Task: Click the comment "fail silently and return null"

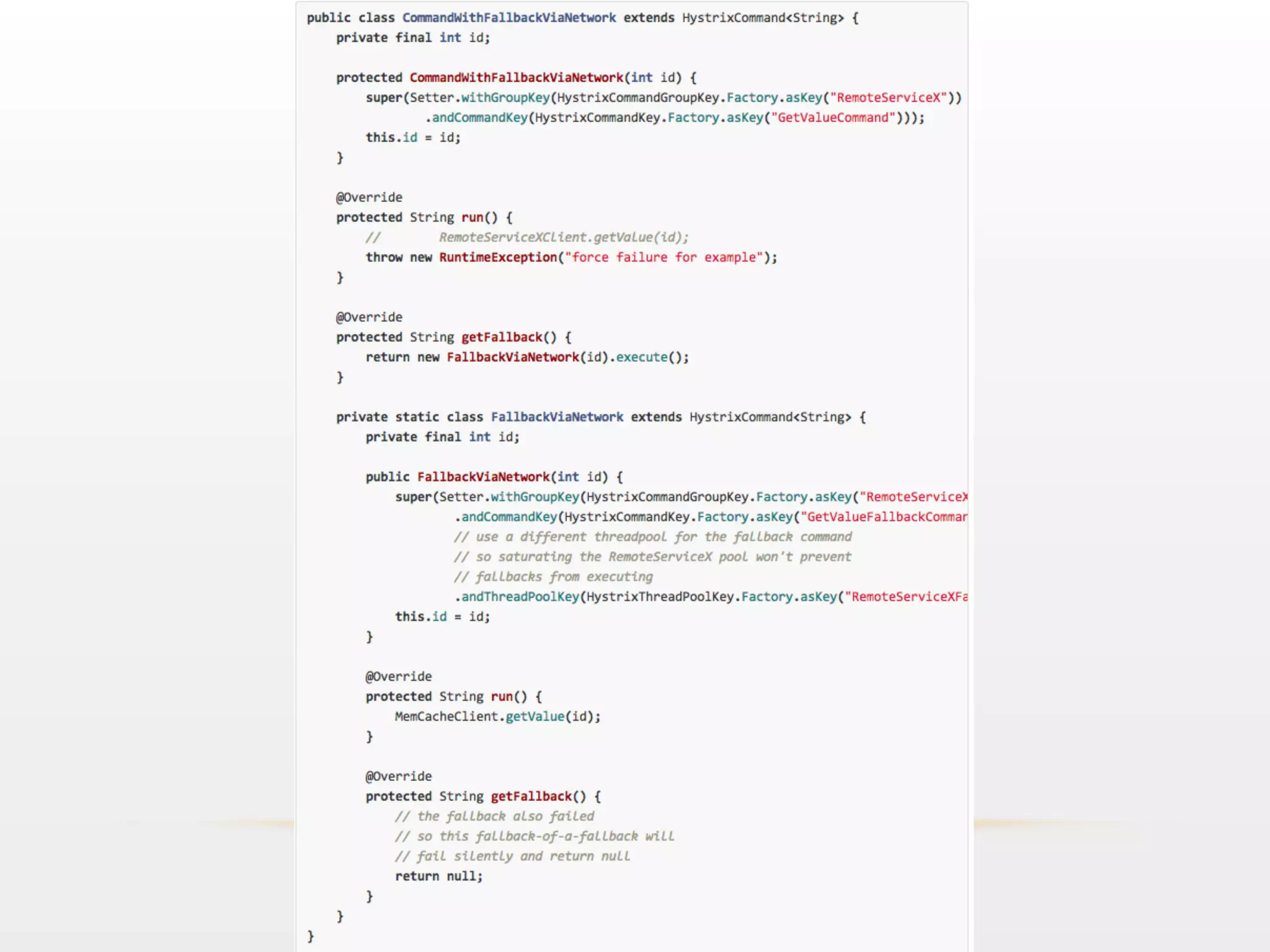Action: 512,856
